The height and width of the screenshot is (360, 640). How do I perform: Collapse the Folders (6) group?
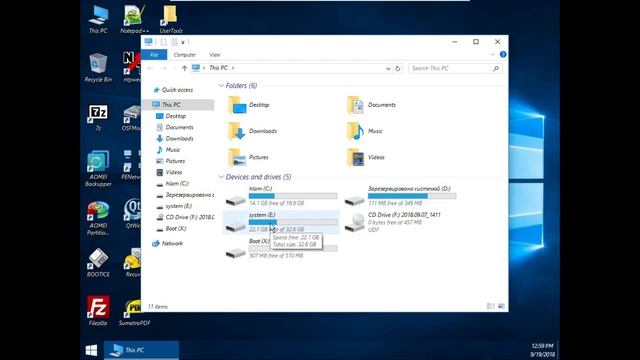coord(221,86)
